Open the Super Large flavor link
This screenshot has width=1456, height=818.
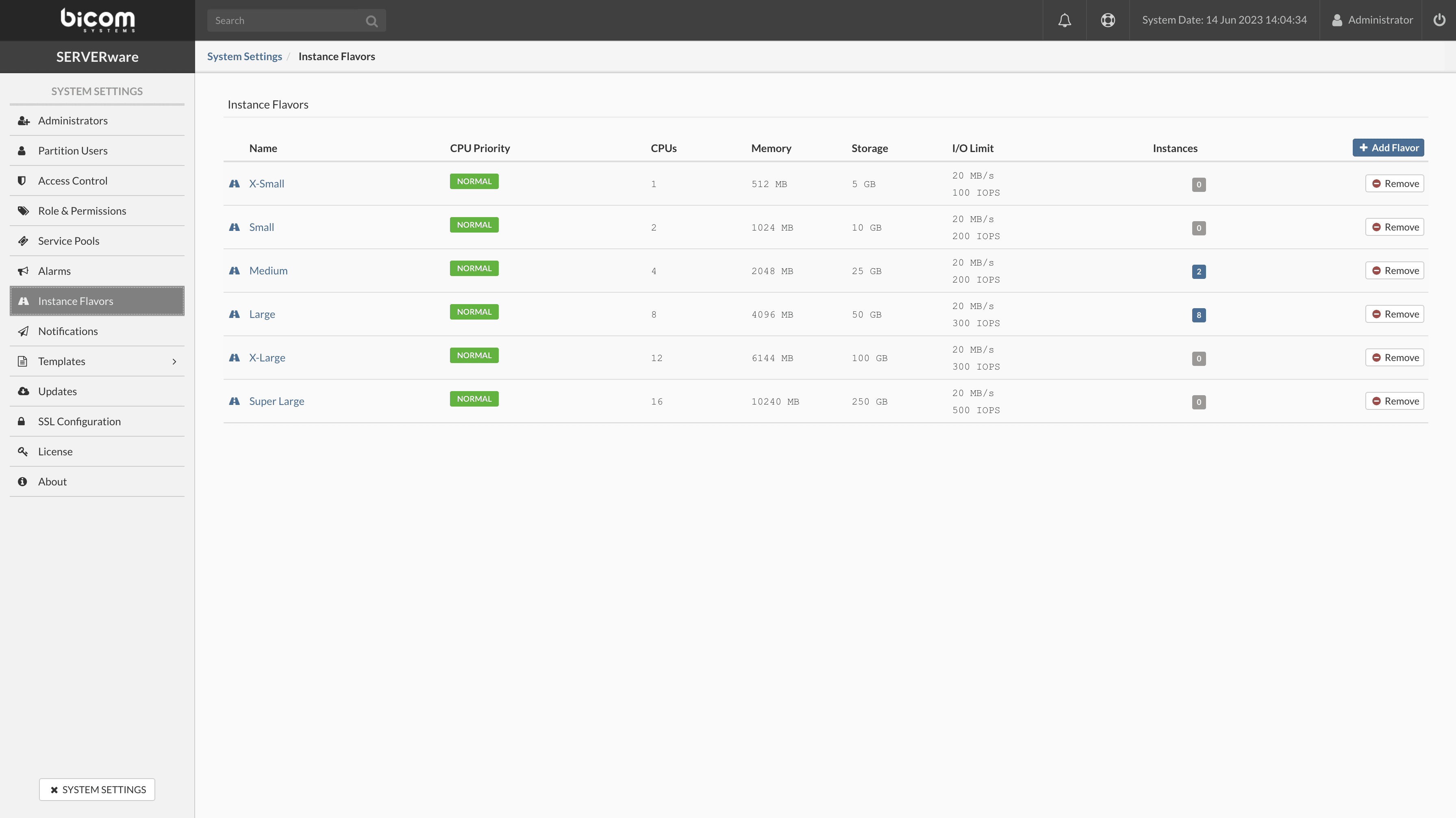pyautogui.click(x=277, y=401)
